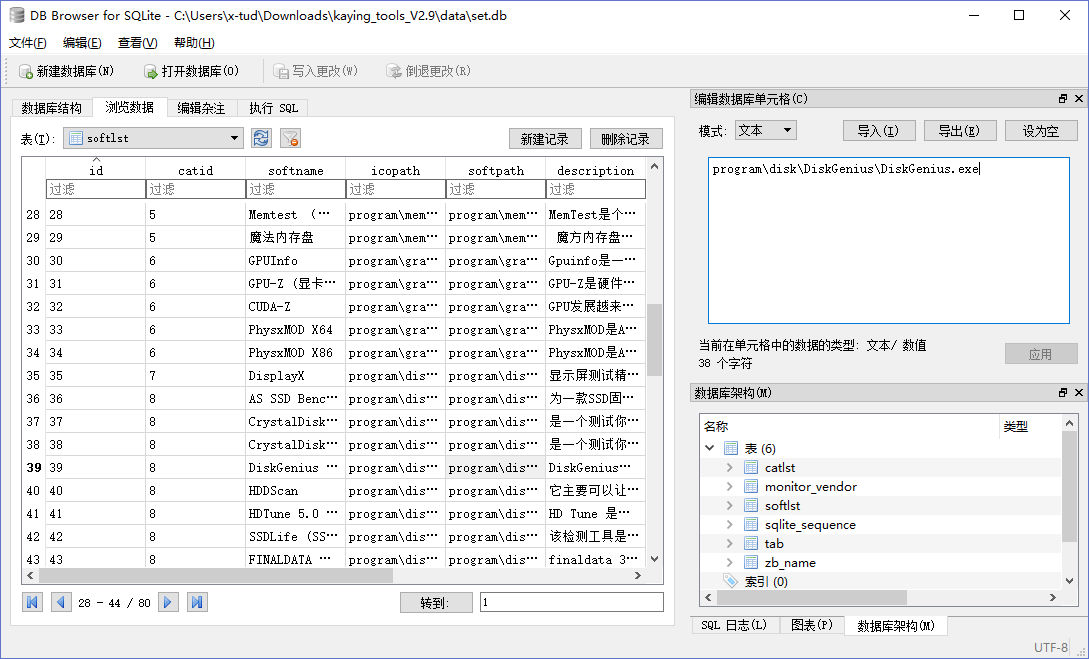1089x659 pixels.
Task: Click the Open Database toolbar icon
Action: coord(151,71)
